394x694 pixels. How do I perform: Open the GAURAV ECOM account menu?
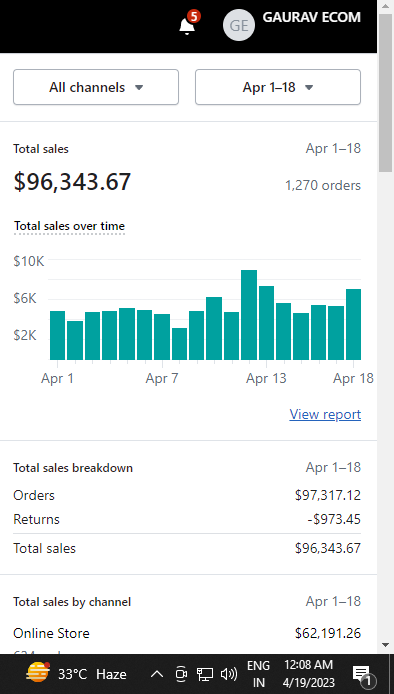(x=311, y=18)
